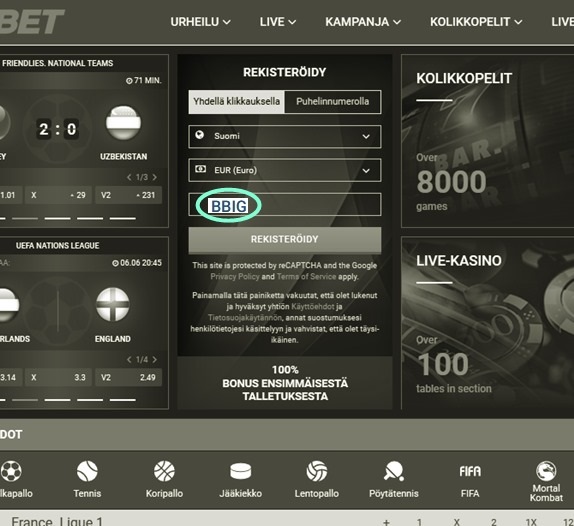This screenshot has height=526, width=574.
Task: Select the Yhdellä klikkauksella tab
Action: pos(236,102)
